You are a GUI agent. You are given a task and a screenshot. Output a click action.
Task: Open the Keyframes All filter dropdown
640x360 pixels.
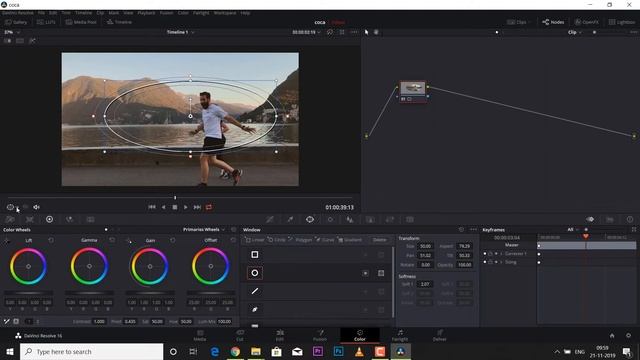click(x=573, y=230)
